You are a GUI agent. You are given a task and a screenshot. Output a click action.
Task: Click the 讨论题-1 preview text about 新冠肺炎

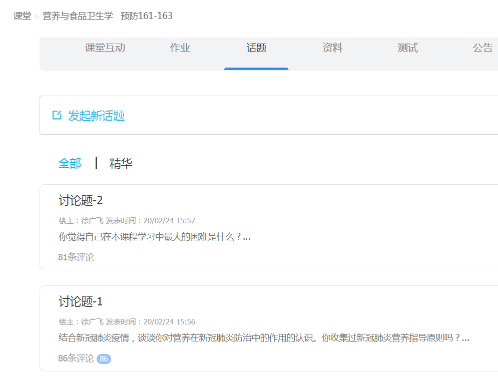pos(264,338)
